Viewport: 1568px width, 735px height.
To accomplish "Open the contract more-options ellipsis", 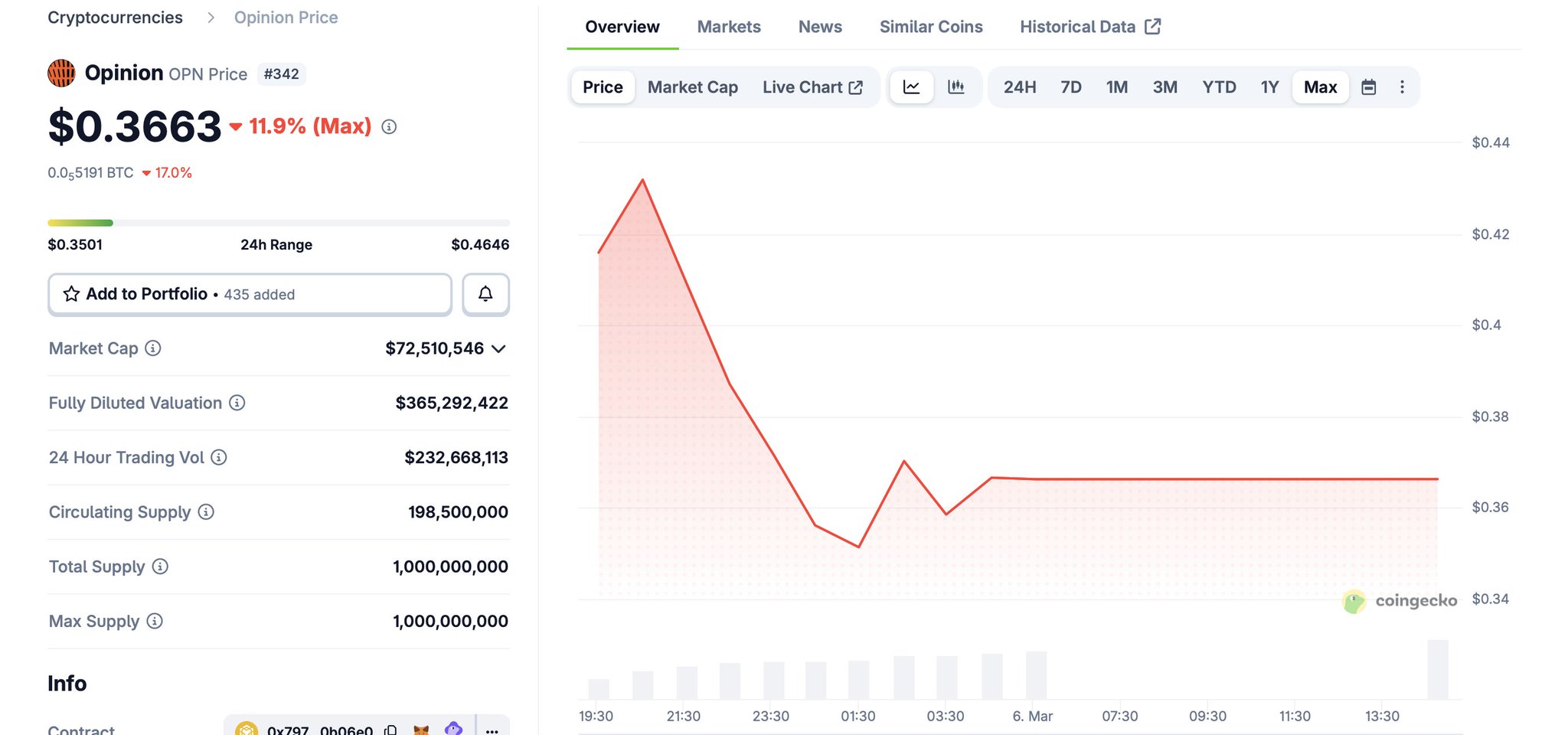I will click(492, 730).
